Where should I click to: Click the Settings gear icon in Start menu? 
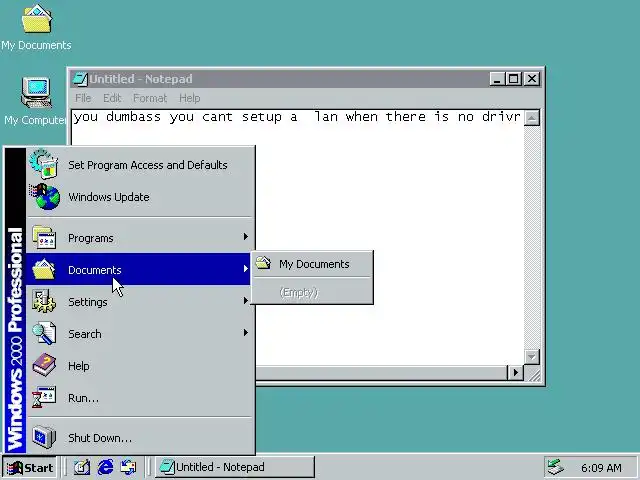(x=44, y=301)
